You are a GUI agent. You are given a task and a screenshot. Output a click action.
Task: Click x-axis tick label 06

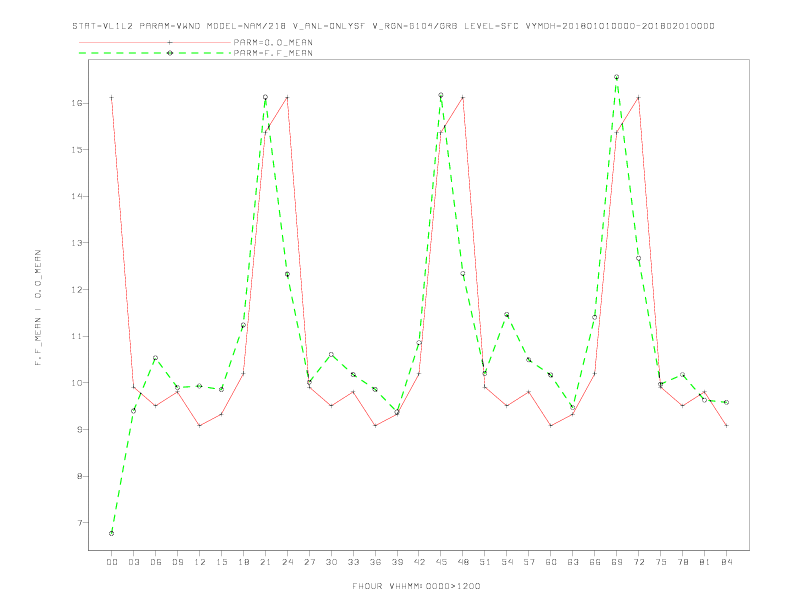point(156,562)
